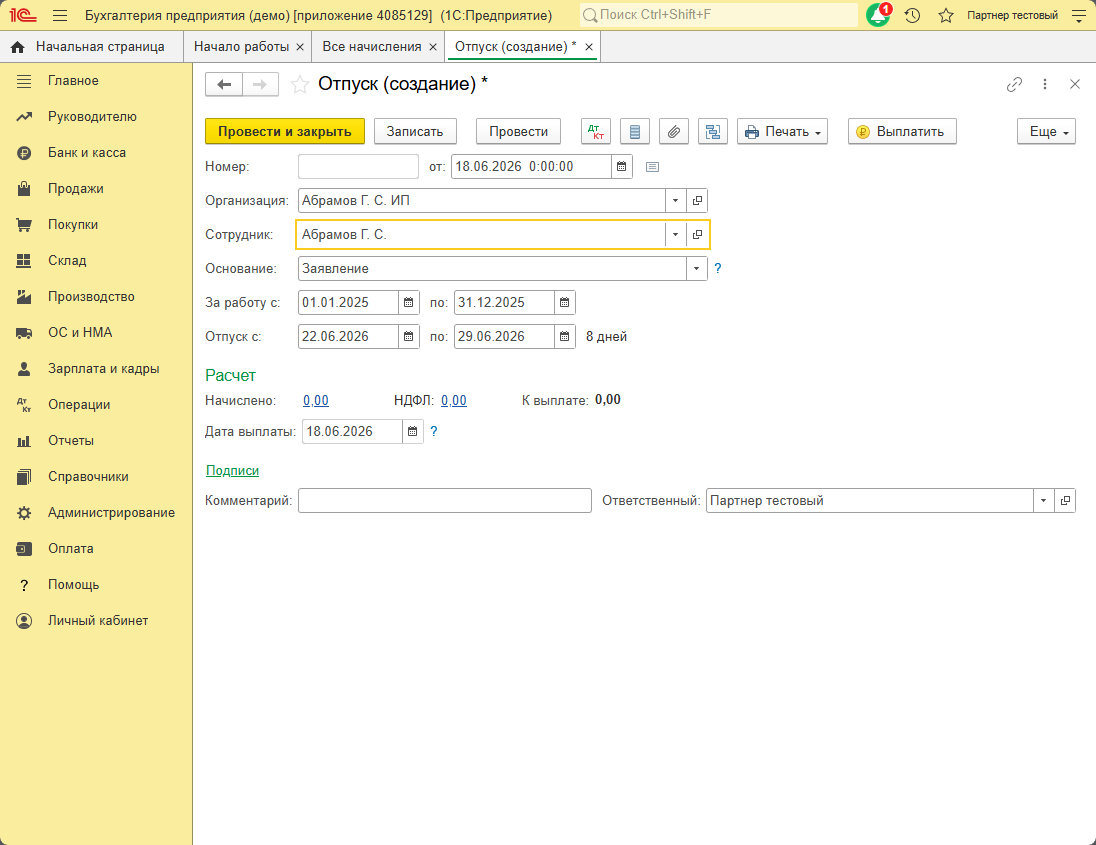Open Начислено amount 0,00 link
Viewport: 1096px width, 845px height.
(x=316, y=400)
